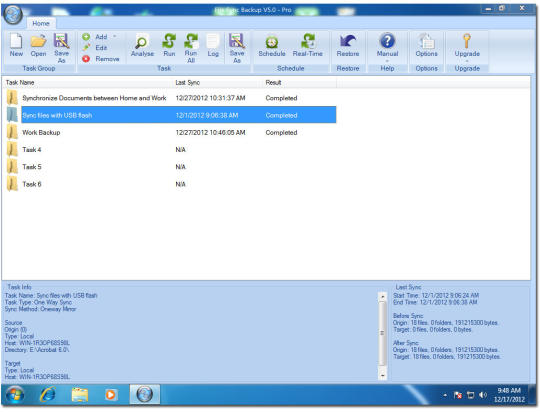Screen dimensions: 540x412
Task: Click the Task Info scrollbar down arrow
Action: 383,375
